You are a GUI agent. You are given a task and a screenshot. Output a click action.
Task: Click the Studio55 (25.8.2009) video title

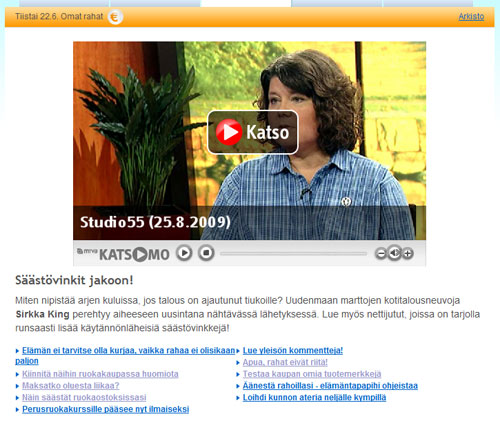(155, 222)
